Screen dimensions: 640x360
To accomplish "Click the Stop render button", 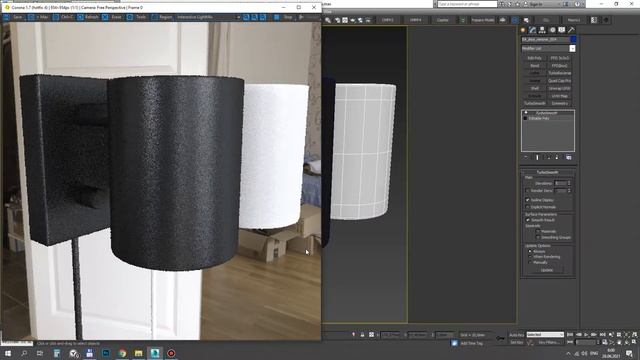I will pos(284,17).
